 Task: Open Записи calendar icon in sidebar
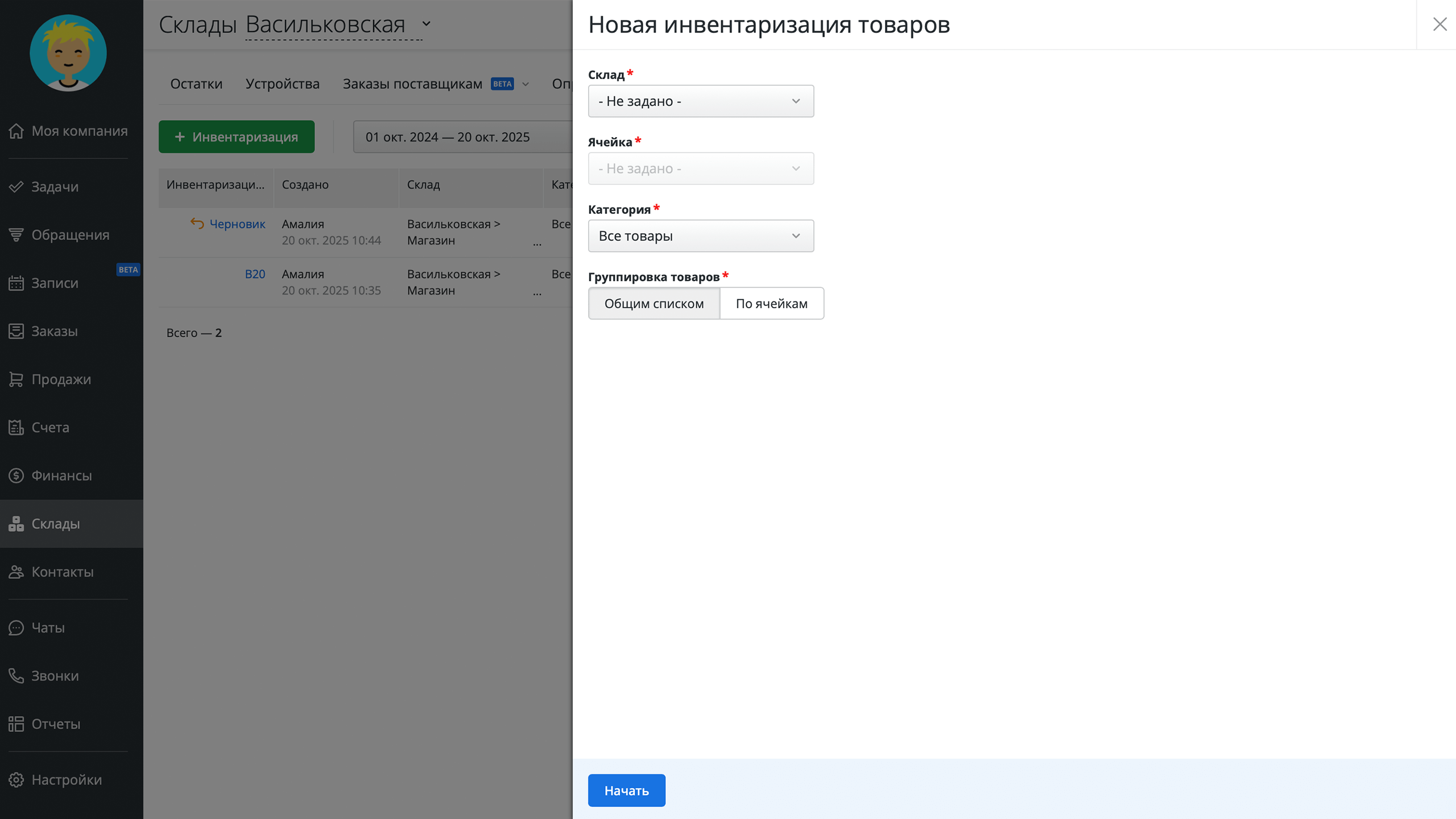click(x=16, y=283)
